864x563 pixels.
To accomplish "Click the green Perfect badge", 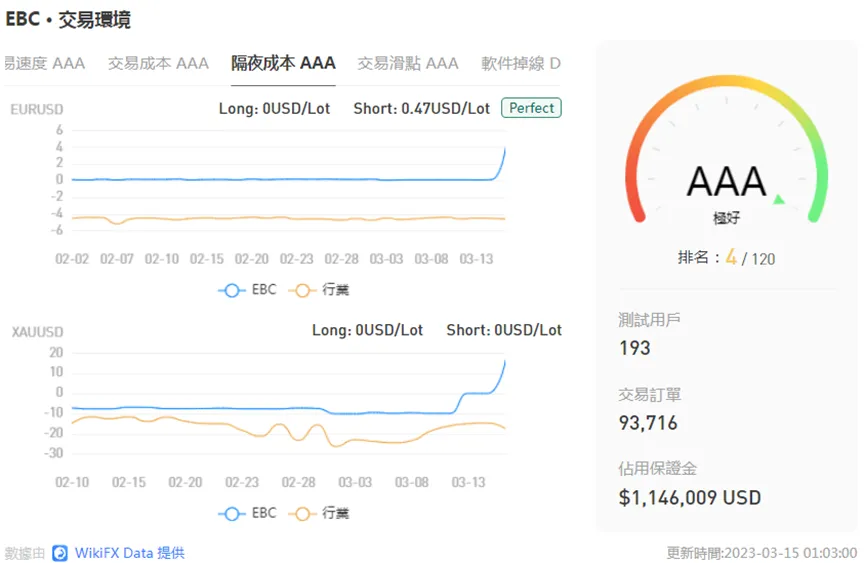I will pyautogui.click(x=531, y=108).
